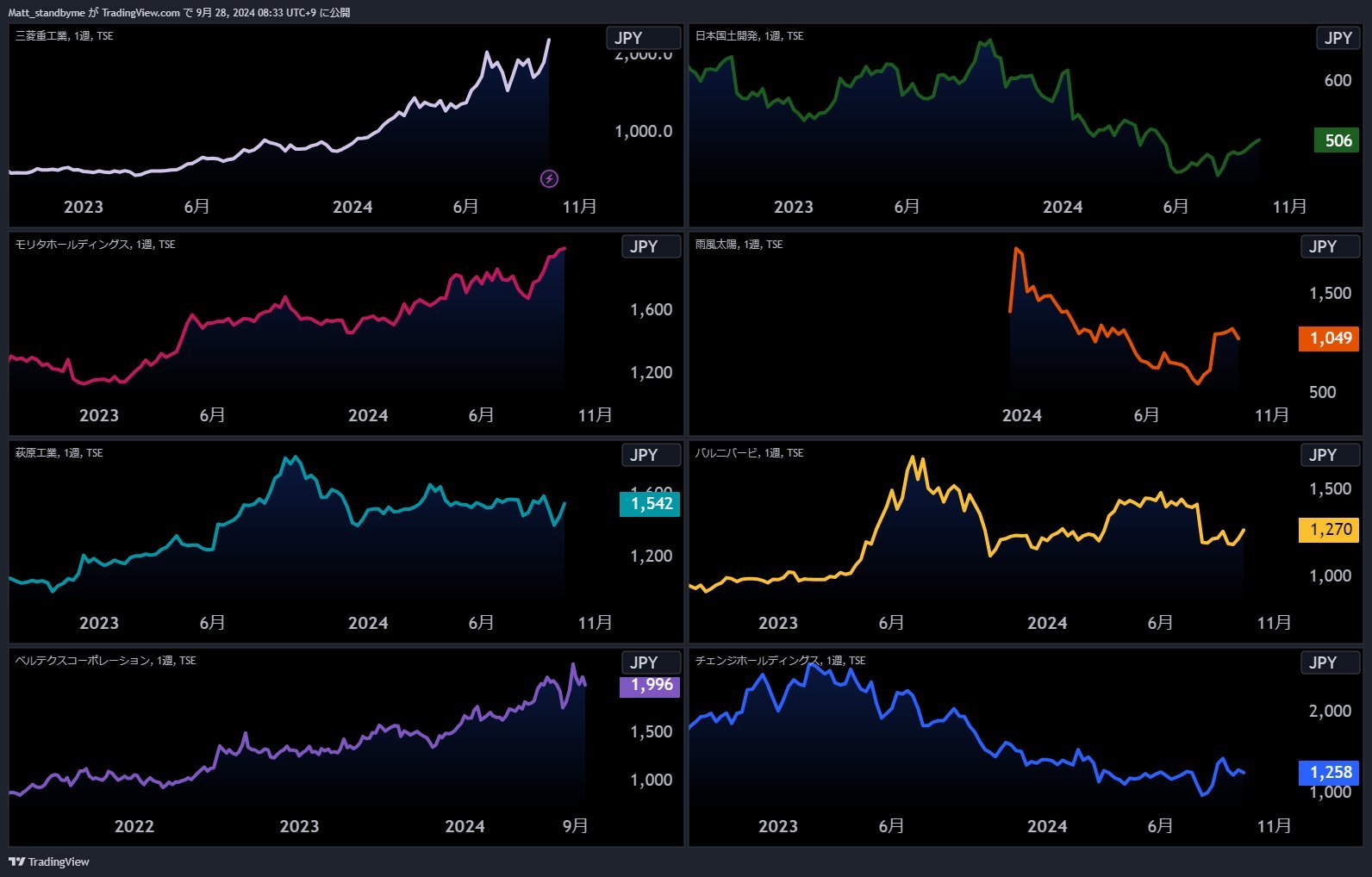The height and width of the screenshot is (877, 1372).
Task: Click the 雨風太陽 chart title
Action: pos(716,245)
